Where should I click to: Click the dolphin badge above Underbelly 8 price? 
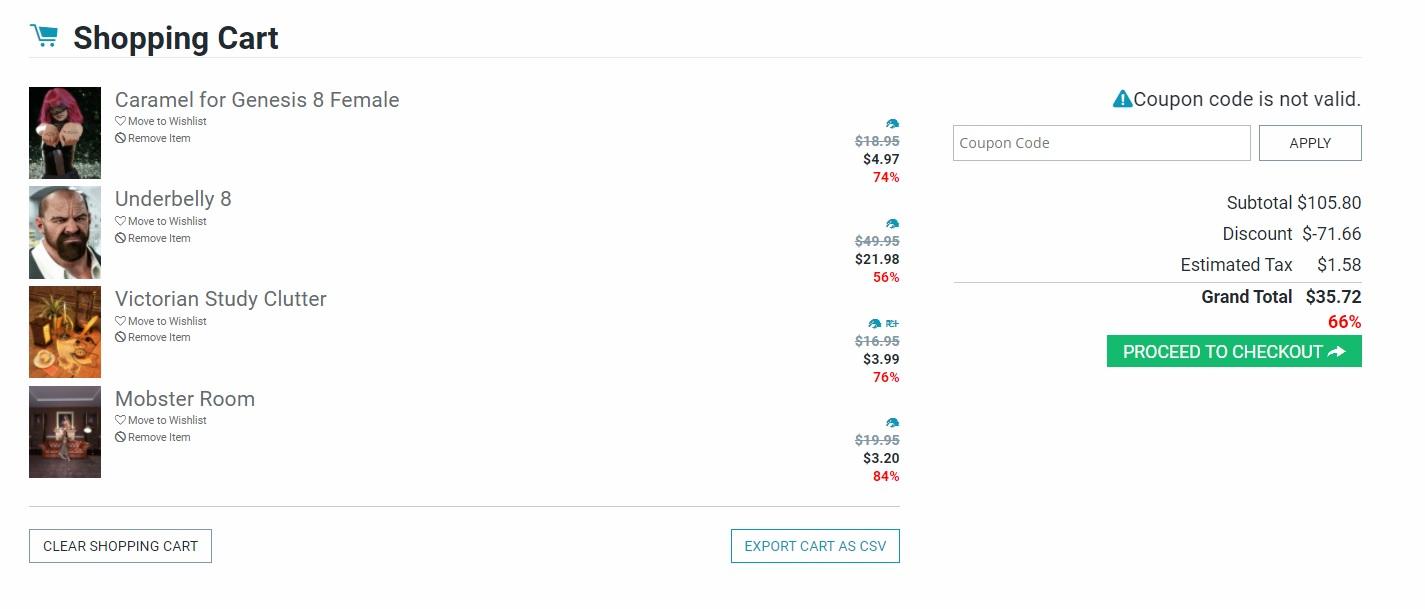pyautogui.click(x=892, y=224)
